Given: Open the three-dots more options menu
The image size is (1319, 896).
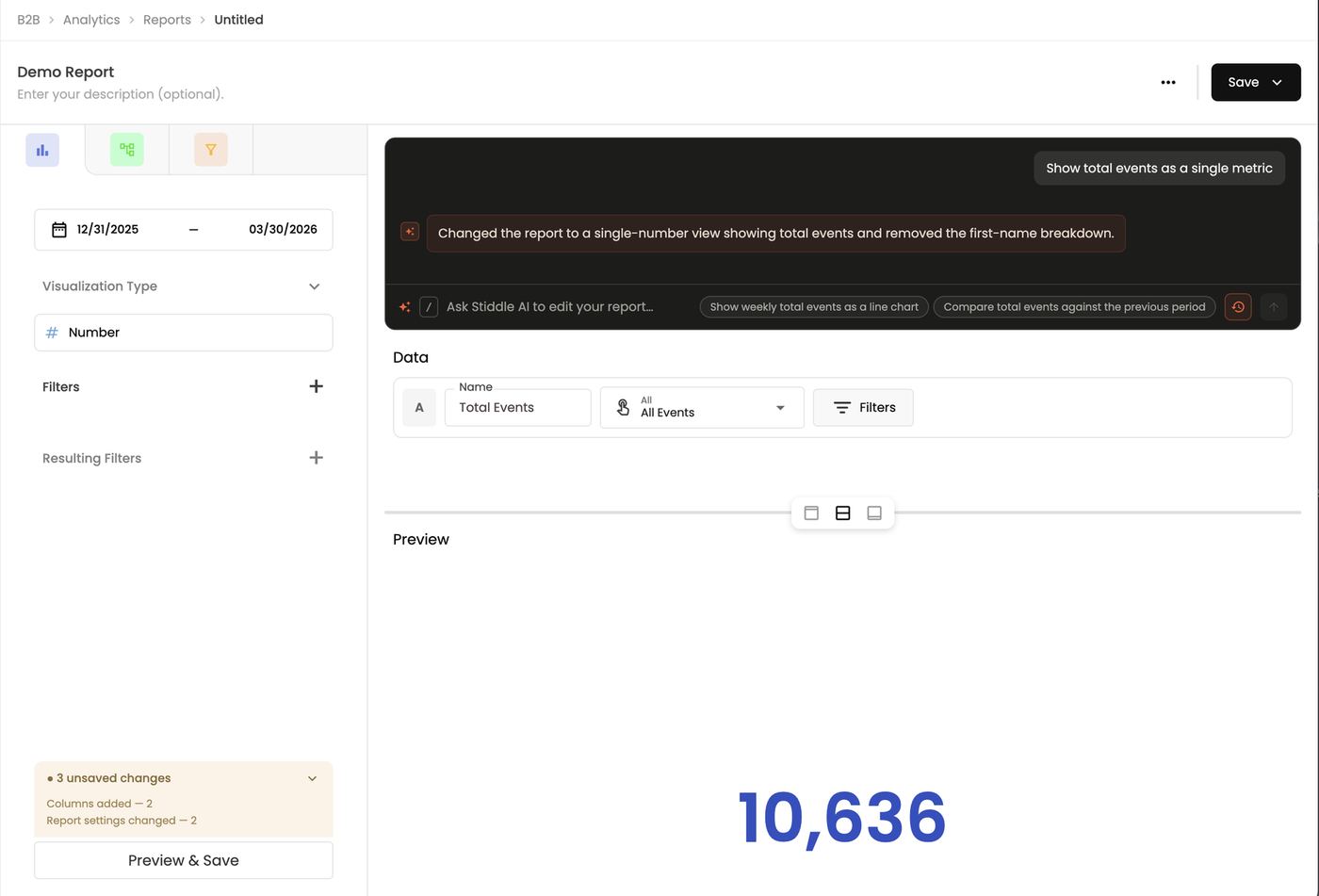Looking at the screenshot, I should [1168, 82].
